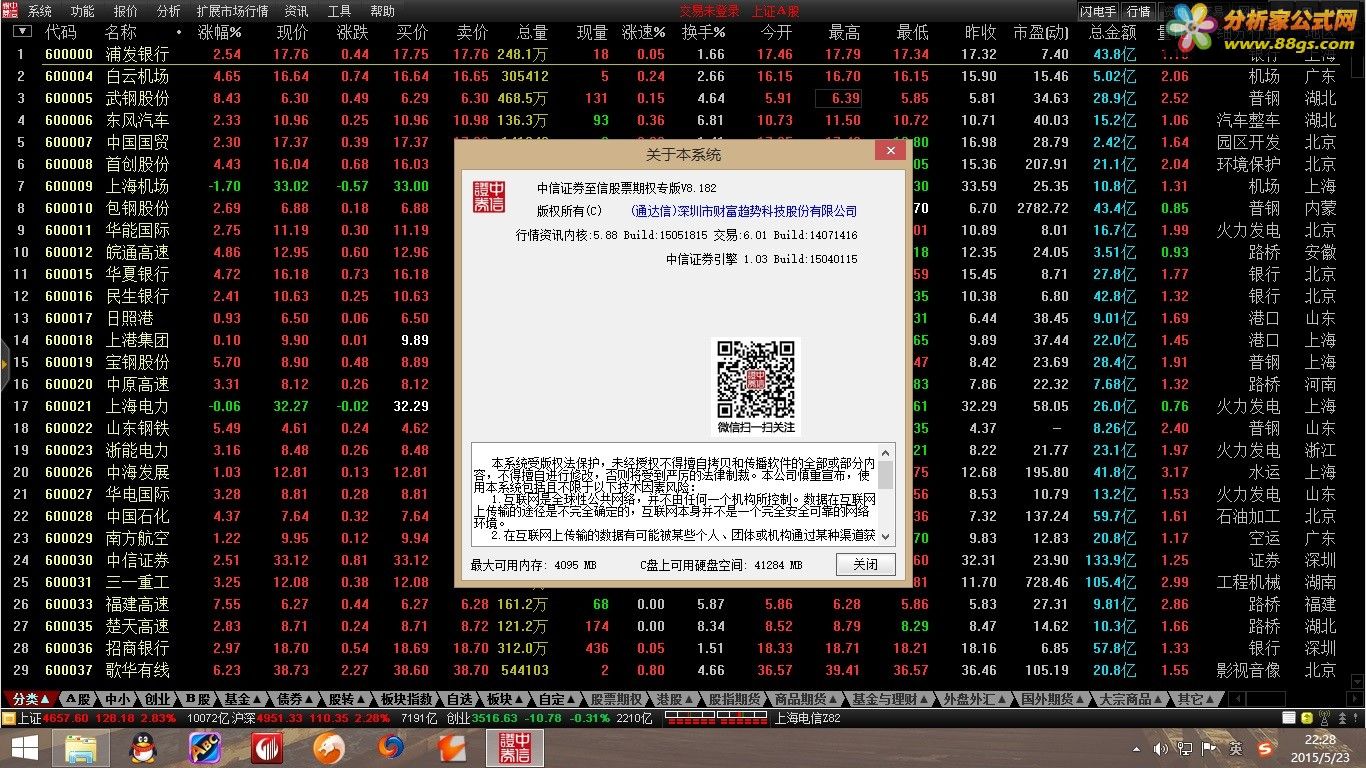Click the volume speaker tray icon
1366x768 pixels.
click(1162, 748)
